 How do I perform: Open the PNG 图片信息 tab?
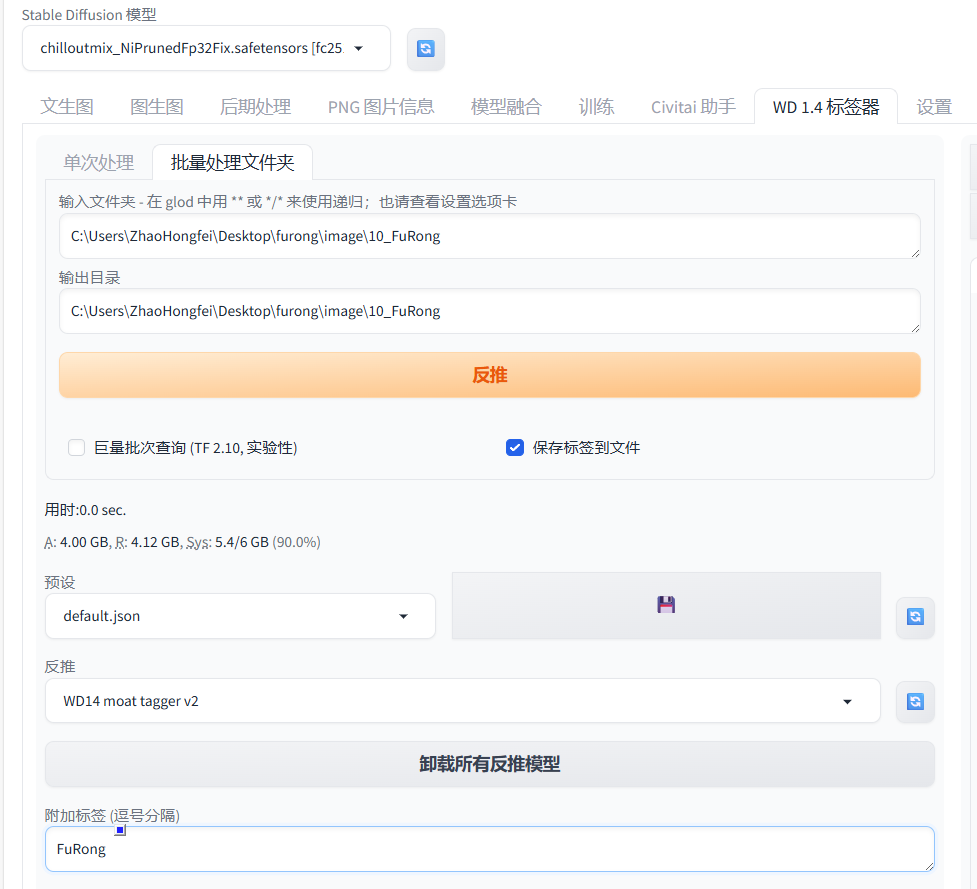[x=381, y=107]
